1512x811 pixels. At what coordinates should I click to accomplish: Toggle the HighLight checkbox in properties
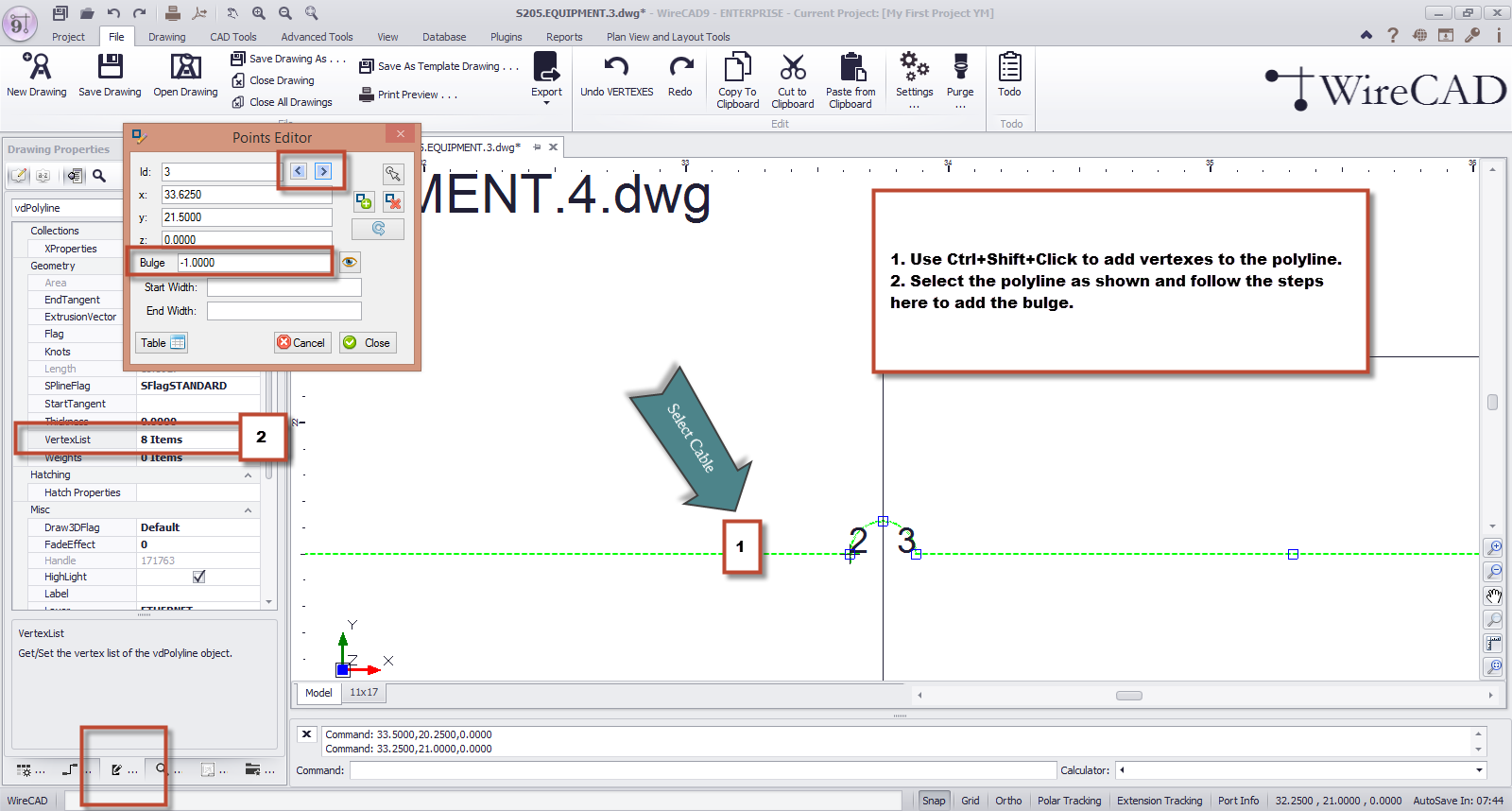tap(198, 577)
